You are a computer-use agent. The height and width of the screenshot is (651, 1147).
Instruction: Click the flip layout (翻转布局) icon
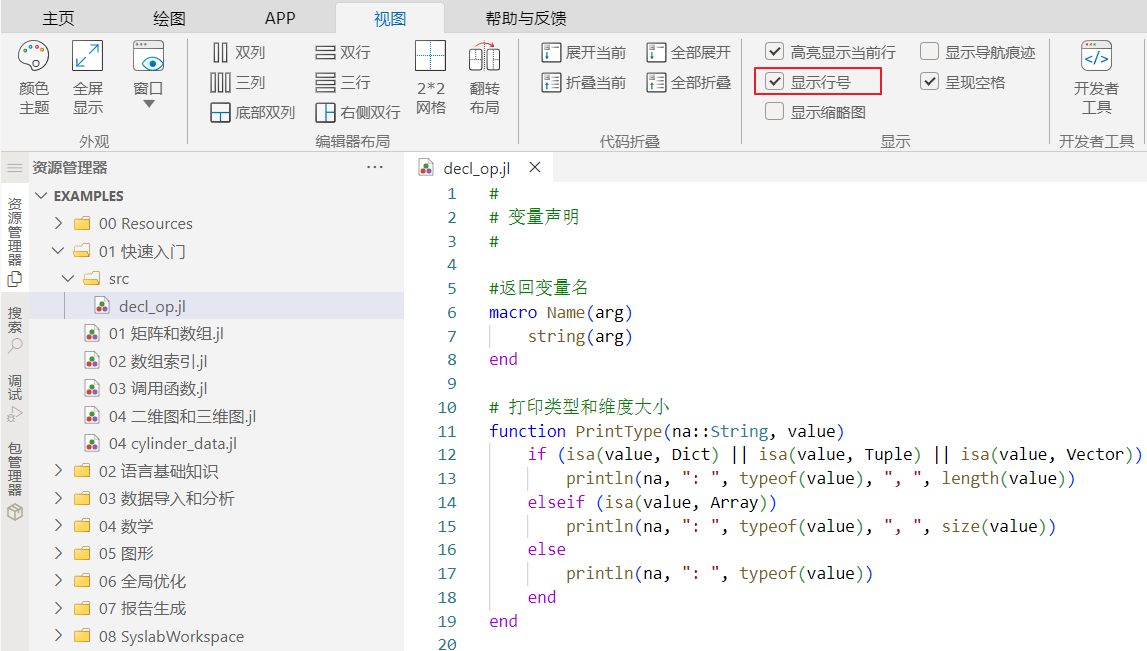(484, 76)
